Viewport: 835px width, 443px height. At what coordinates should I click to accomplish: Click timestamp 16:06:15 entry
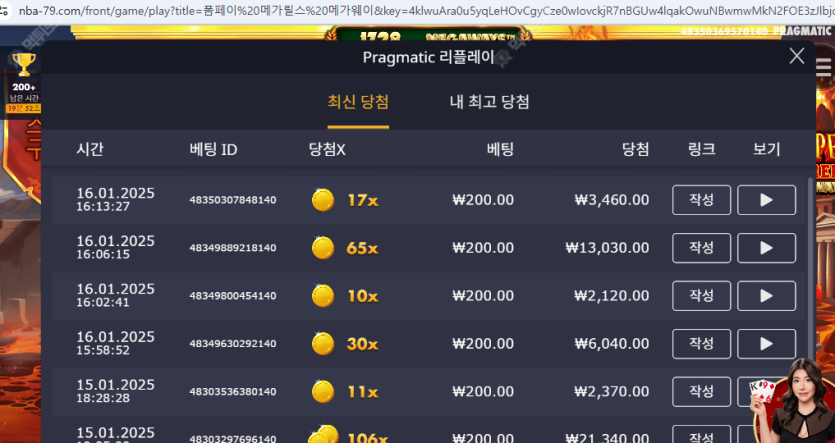tap(103, 255)
